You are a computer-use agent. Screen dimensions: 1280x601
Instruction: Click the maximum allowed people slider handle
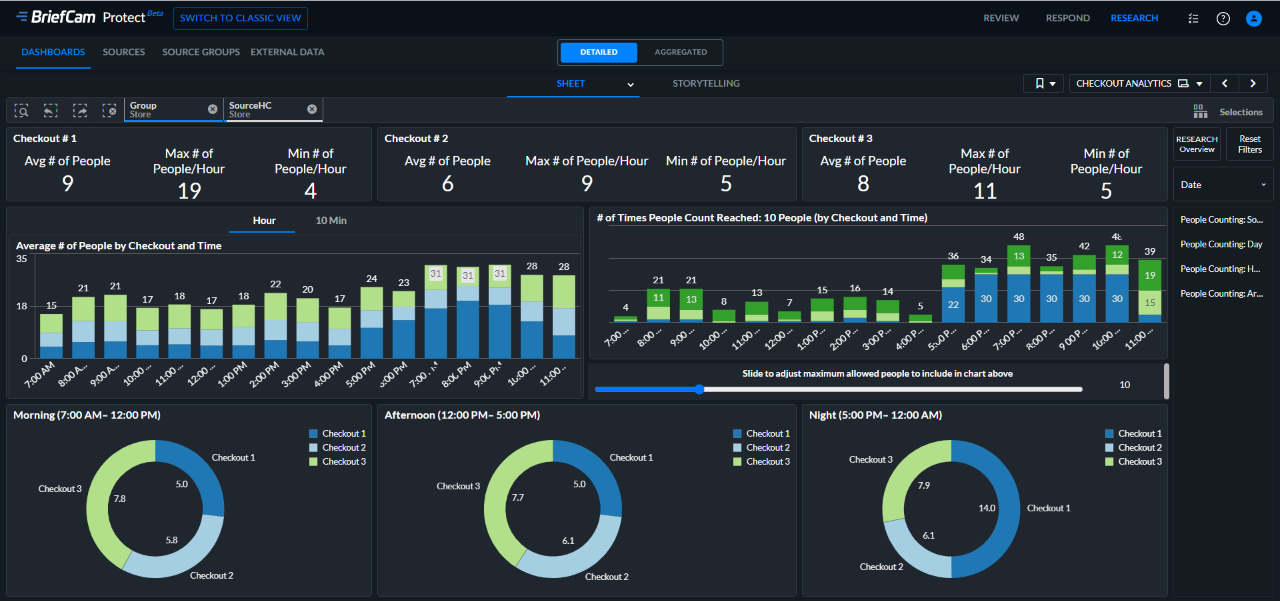coord(698,389)
